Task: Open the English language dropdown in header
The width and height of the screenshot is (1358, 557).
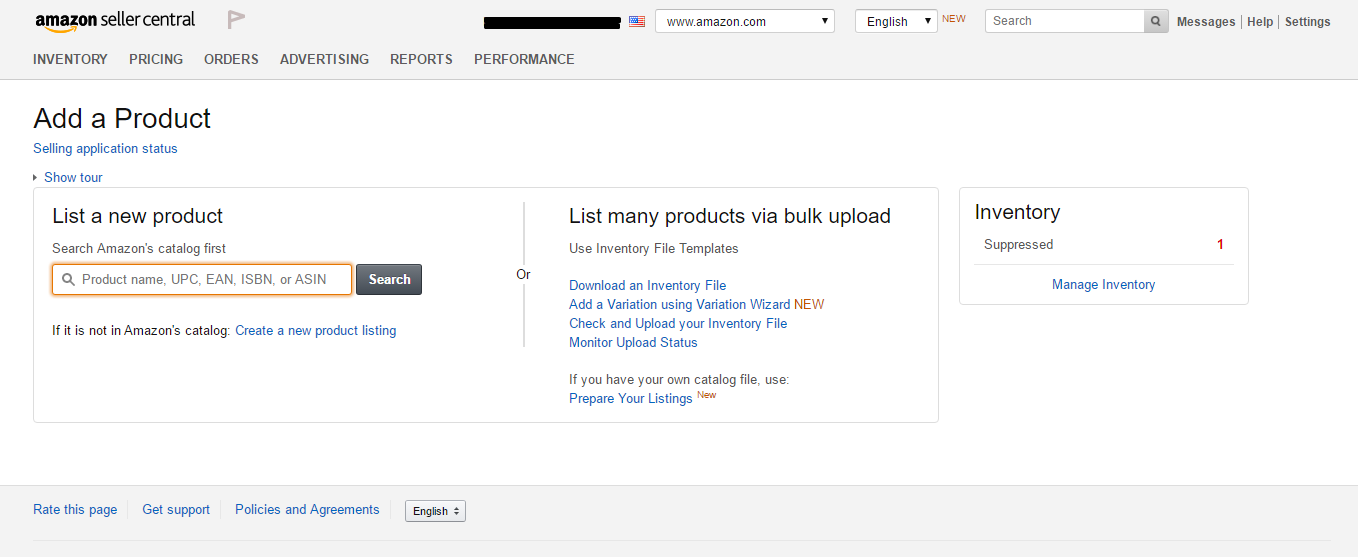Action: tap(896, 21)
